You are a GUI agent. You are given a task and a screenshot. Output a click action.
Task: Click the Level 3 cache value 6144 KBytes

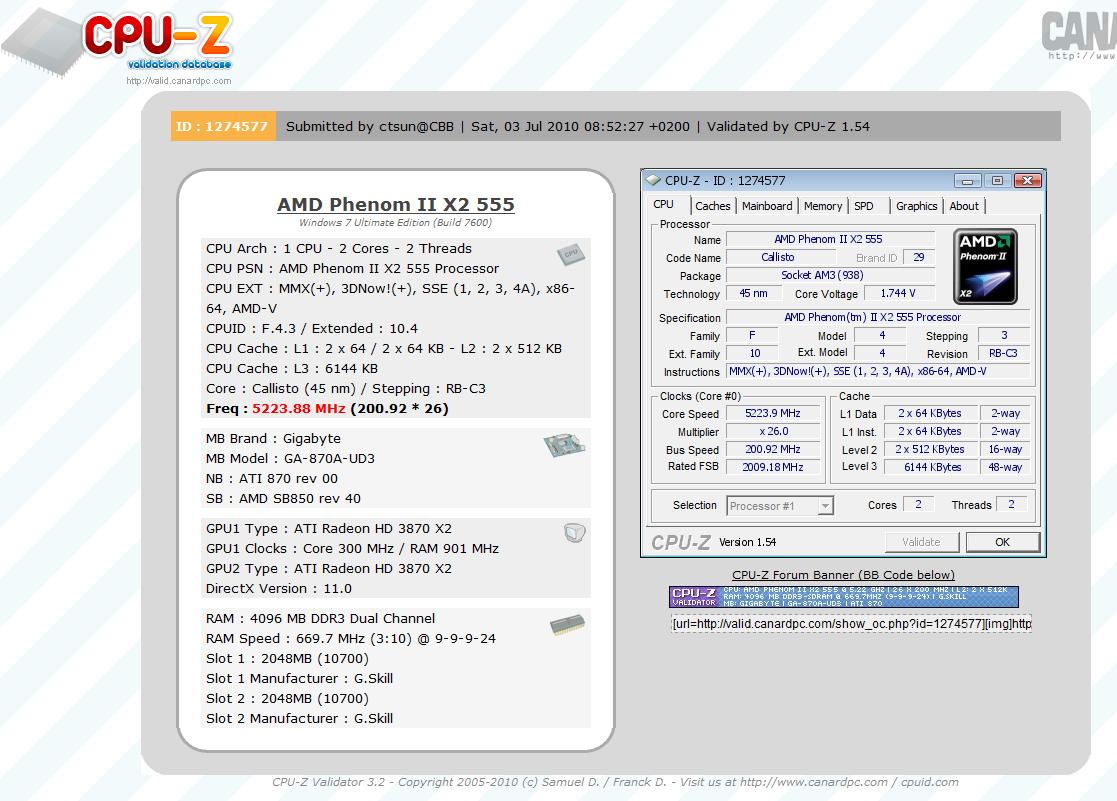coord(932,467)
